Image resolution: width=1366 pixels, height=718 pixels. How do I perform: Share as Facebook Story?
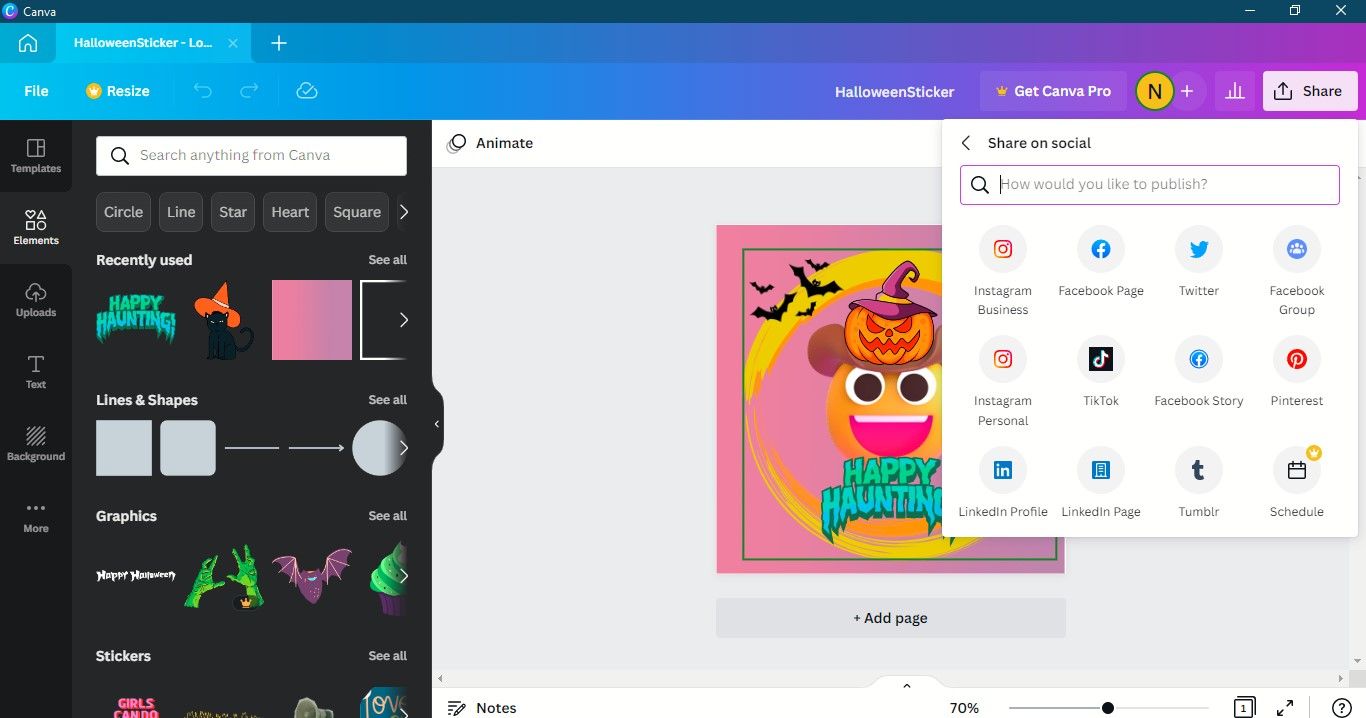pos(1199,372)
